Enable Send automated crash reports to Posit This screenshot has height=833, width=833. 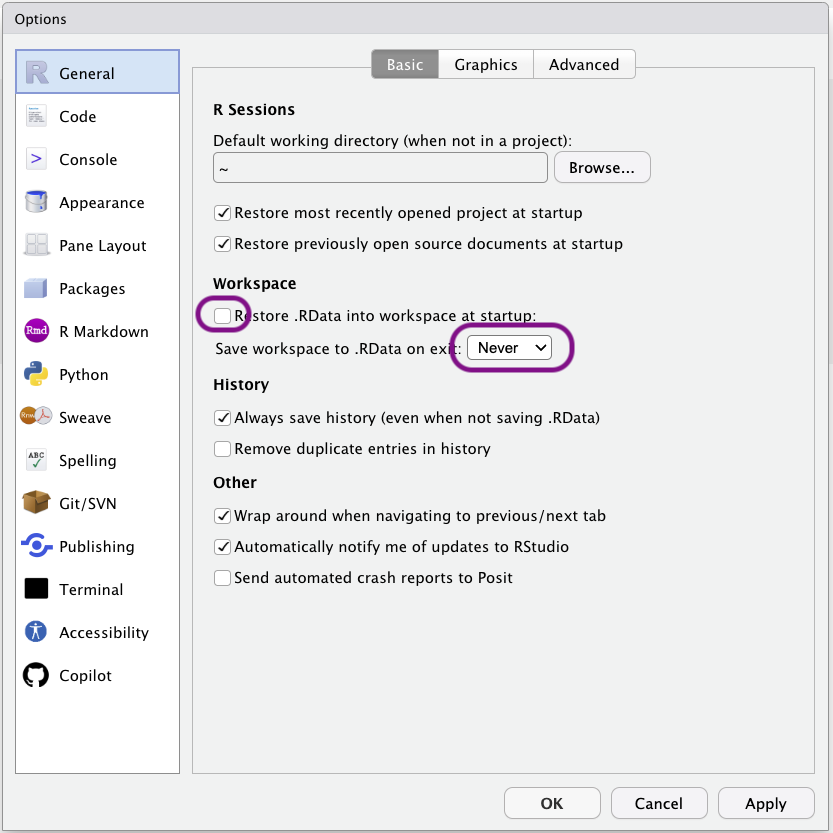coord(222,578)
